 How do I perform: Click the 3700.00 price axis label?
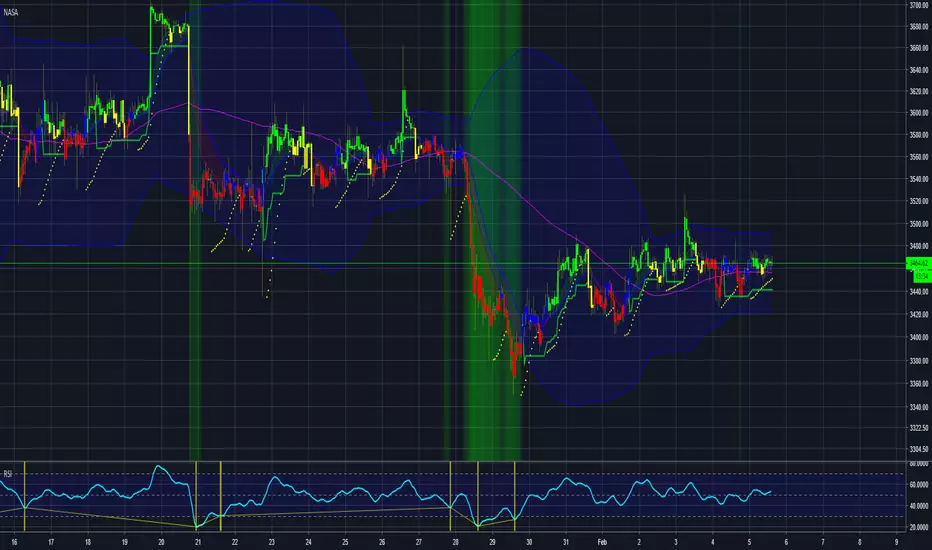919,5
